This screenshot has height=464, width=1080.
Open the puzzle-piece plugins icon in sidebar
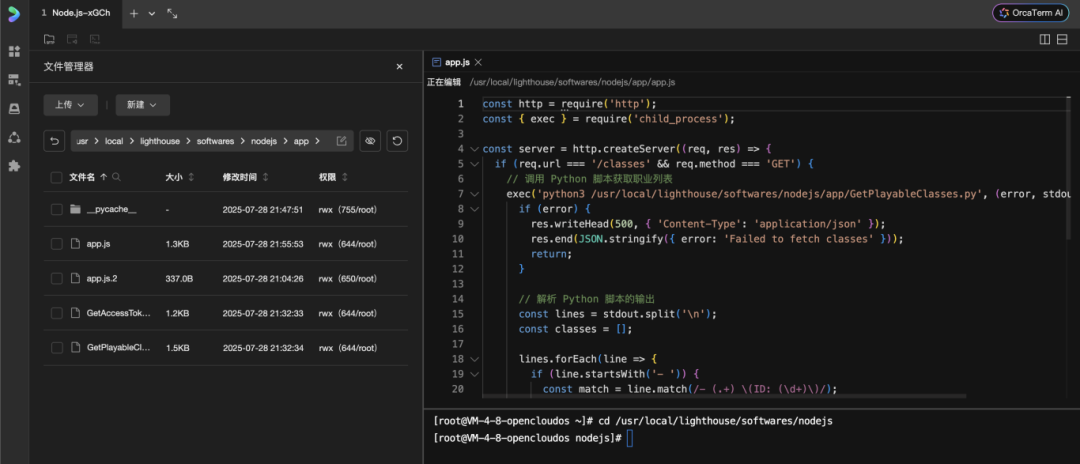click(x=14, y=166)
